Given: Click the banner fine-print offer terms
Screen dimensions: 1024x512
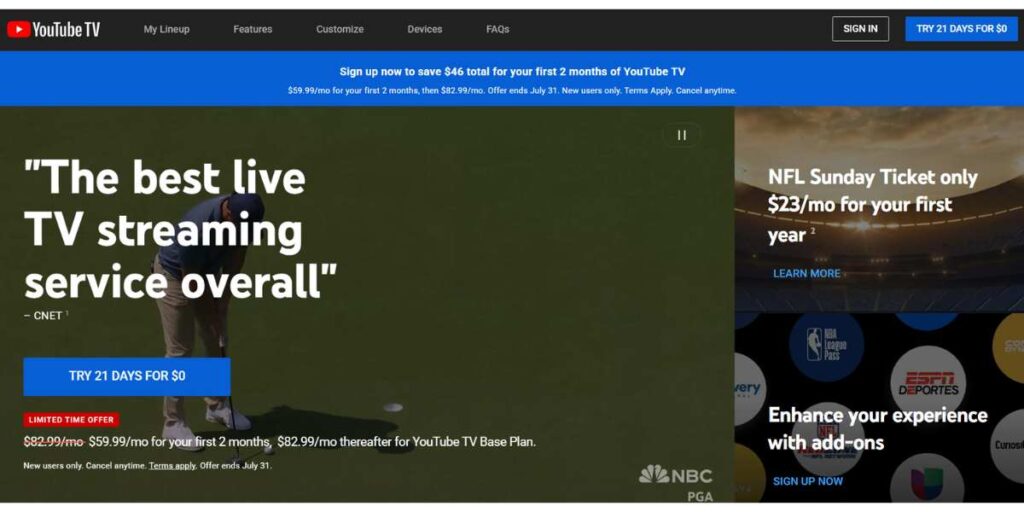Looking at the screenshot, I should [512, 91].
